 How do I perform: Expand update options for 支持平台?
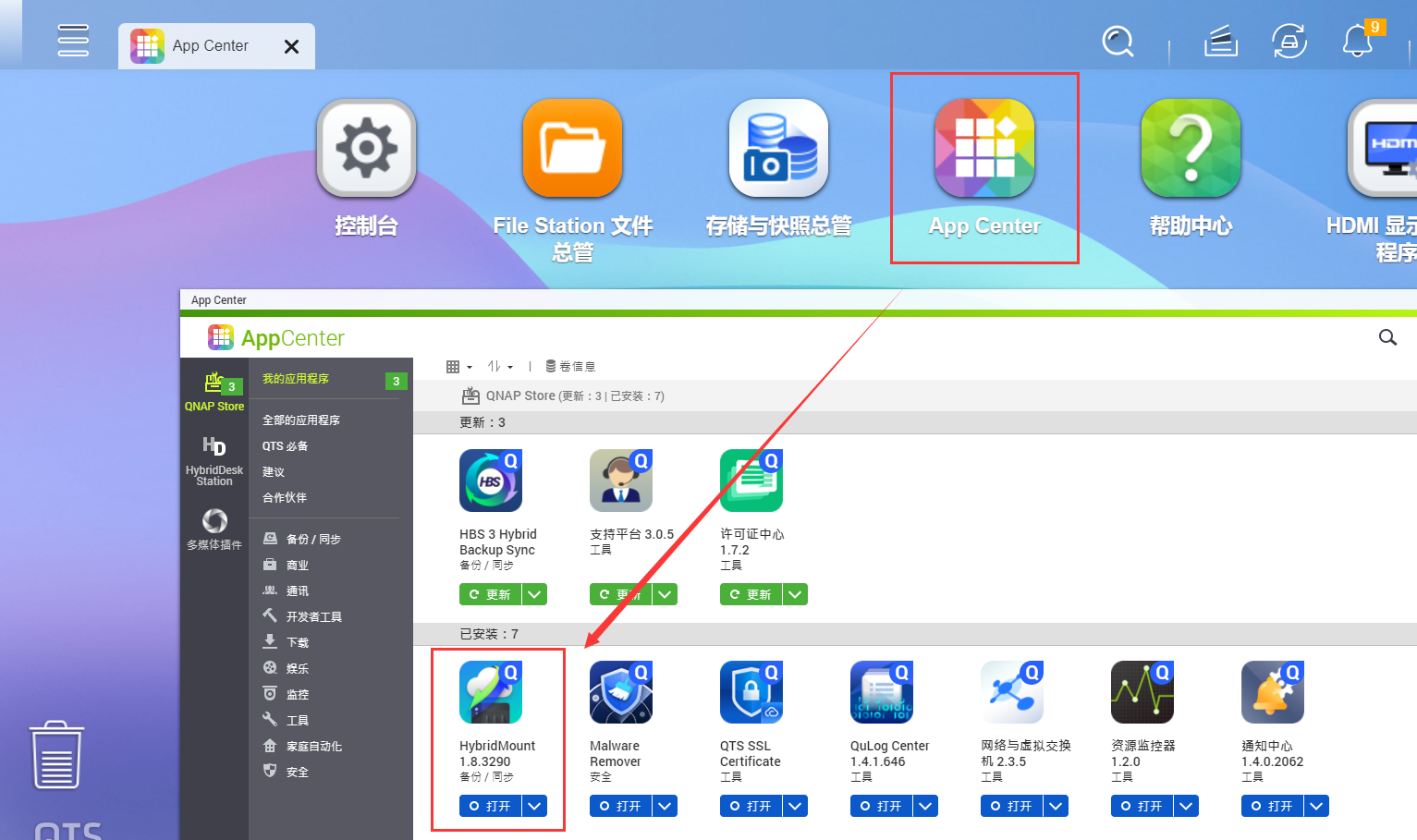click(x=665, y=594)
